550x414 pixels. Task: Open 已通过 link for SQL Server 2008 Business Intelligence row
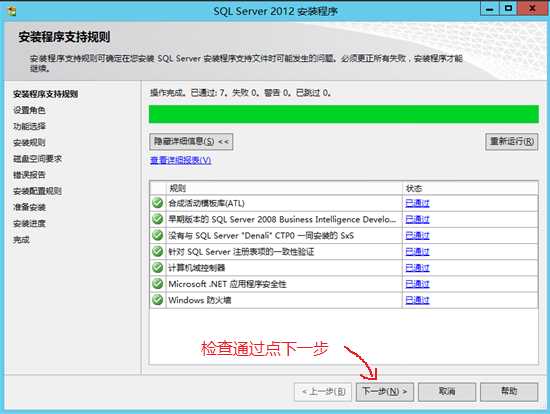pos(417,219)
